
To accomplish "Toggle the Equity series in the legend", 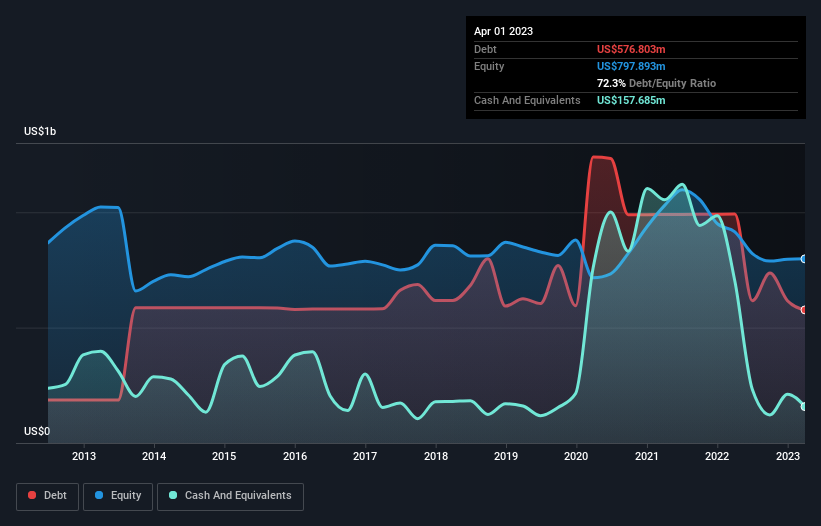I will (118, 496).
